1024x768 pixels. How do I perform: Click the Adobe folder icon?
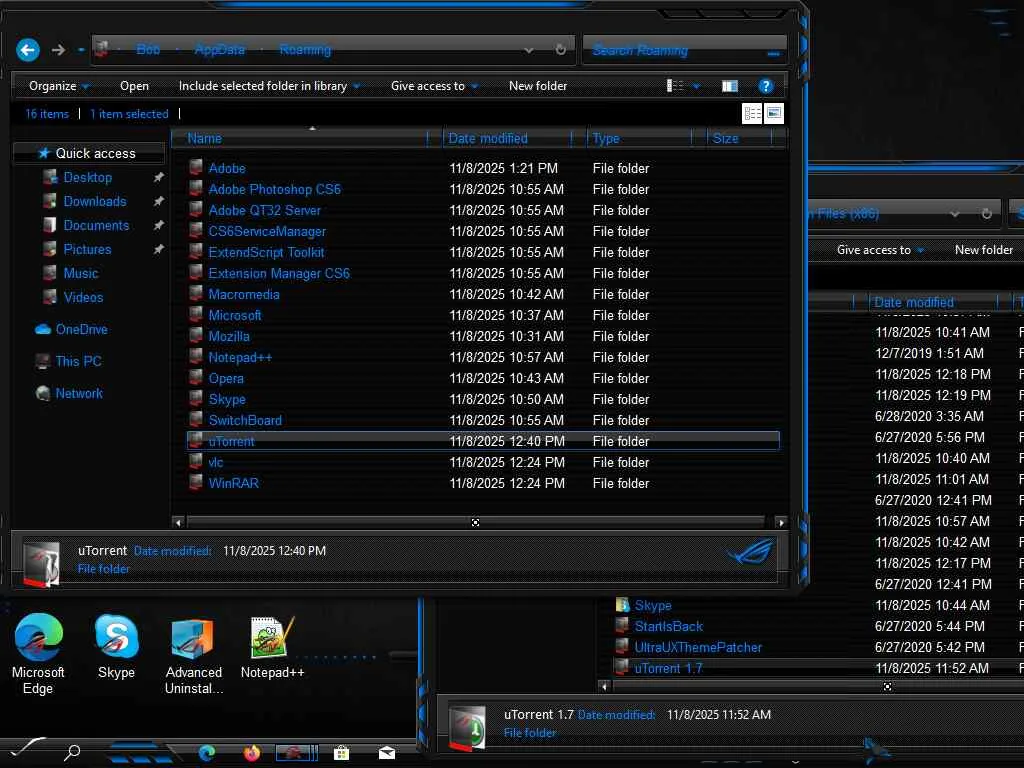tap(196, 167)
